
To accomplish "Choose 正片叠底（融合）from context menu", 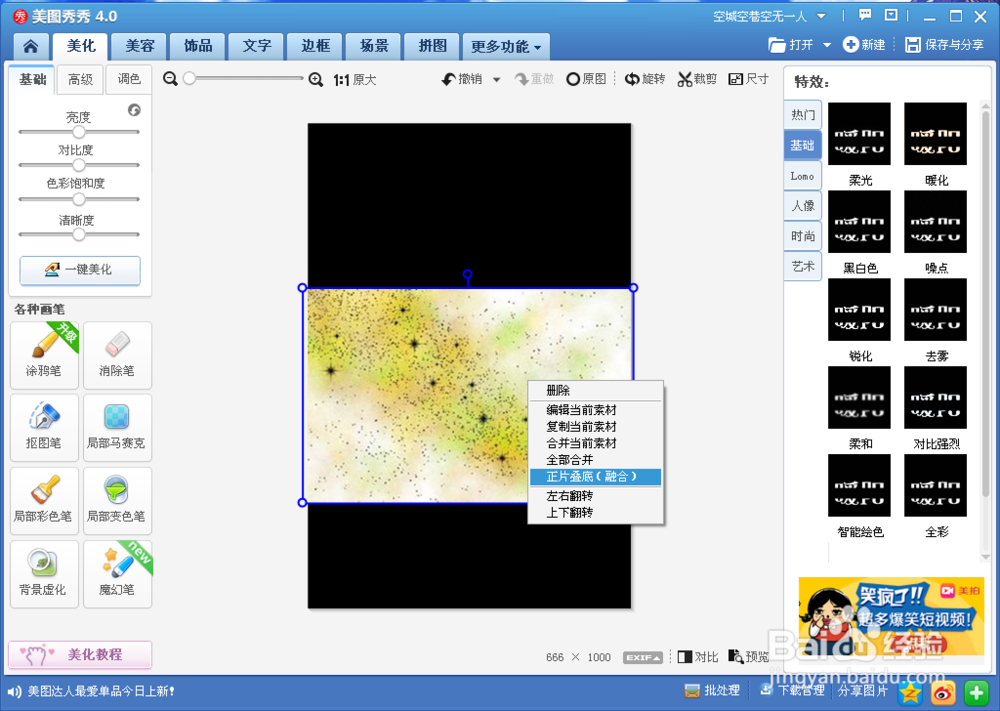I will click(x=596, y=476).
